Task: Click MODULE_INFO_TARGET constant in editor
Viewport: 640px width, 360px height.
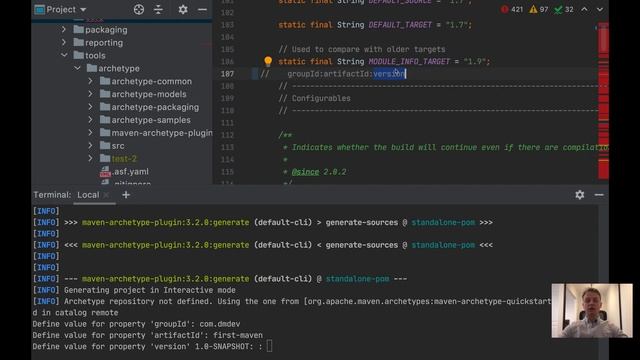Action: (x=409, y=62)
